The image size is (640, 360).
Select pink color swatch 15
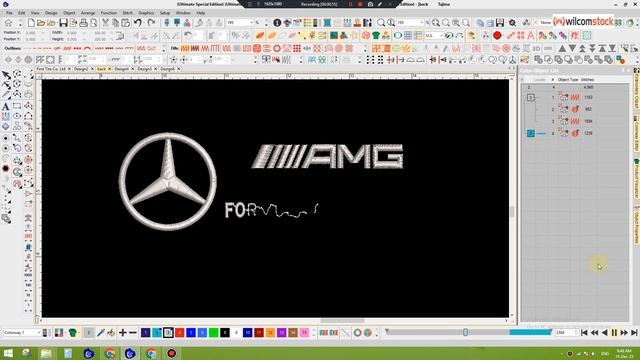coord(304,333)
